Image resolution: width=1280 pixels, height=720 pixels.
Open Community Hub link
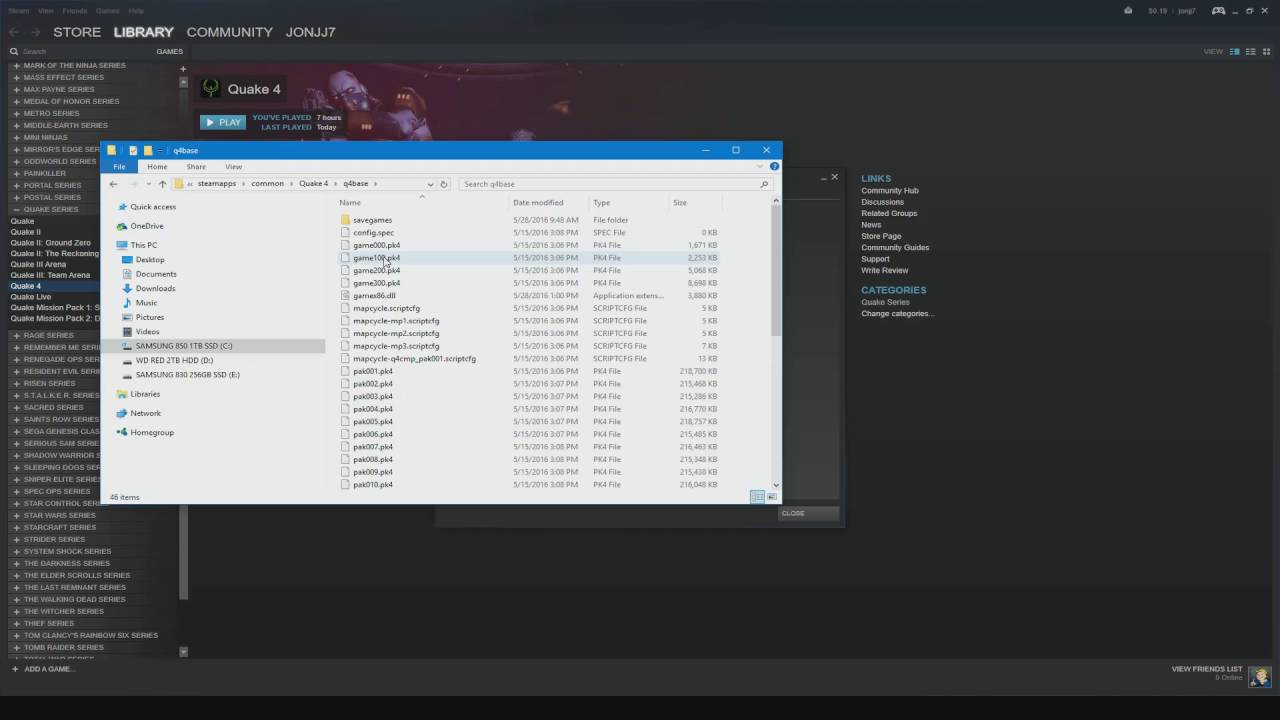(890, 190)
